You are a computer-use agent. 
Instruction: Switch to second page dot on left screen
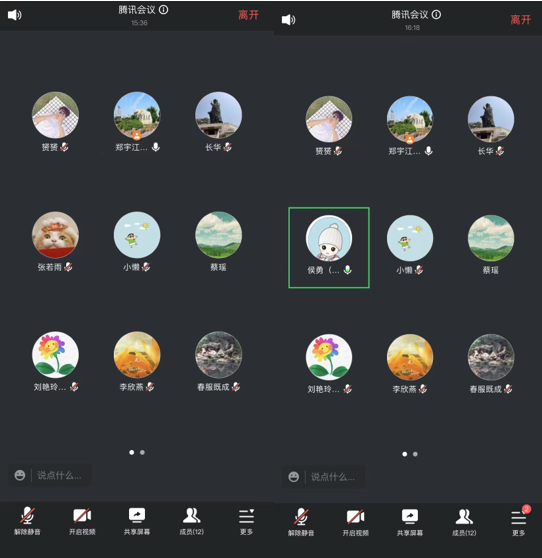pos(142,452)
